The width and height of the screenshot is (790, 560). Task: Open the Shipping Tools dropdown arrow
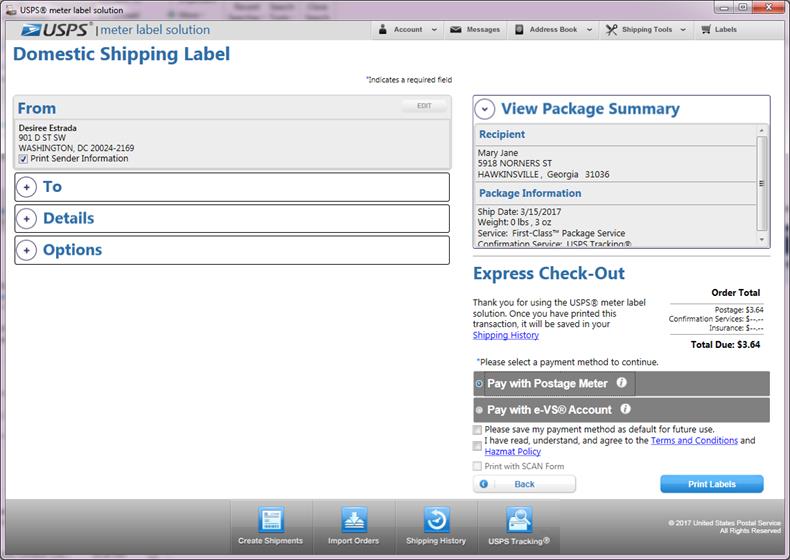(x=683, y=30)
